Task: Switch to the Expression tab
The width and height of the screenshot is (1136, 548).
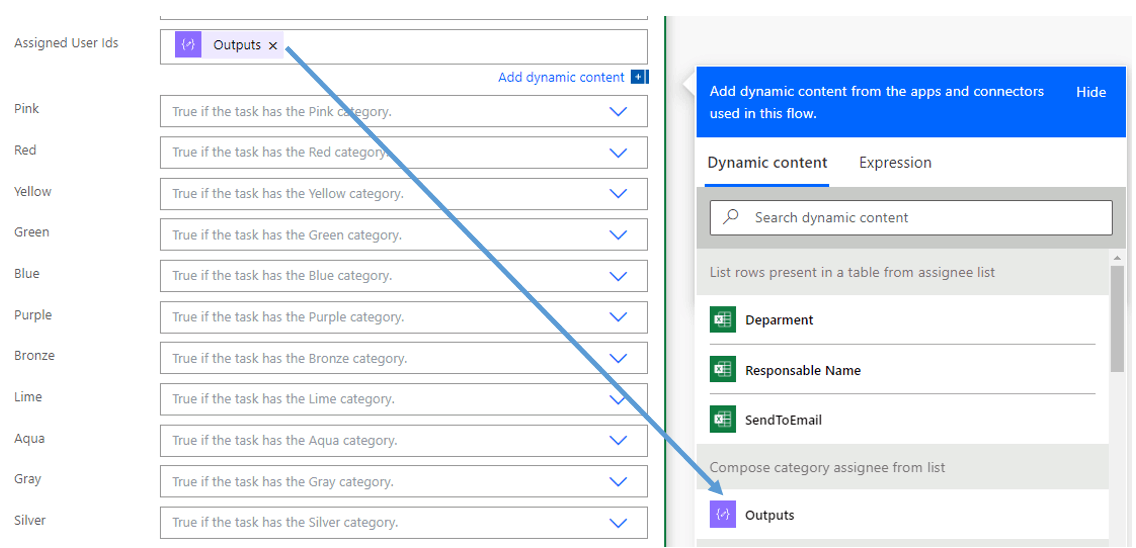Action: click(x=895, y=162)
